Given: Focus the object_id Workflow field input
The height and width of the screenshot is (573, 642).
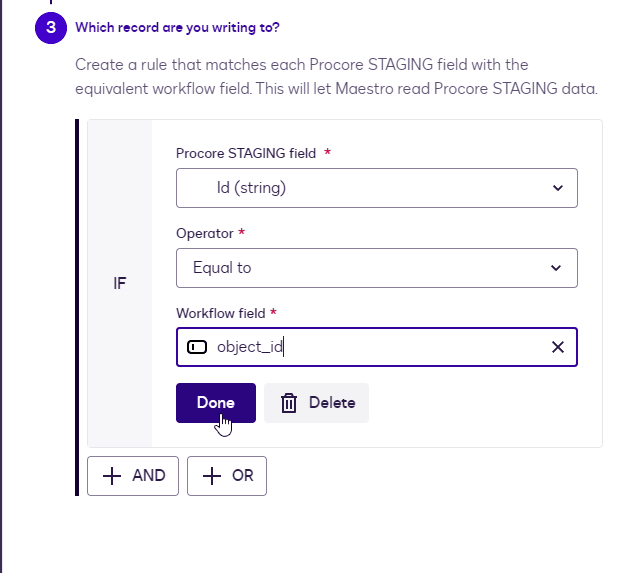Looking at the screenshot, I should pyautogui.click(x=380, y=347).
